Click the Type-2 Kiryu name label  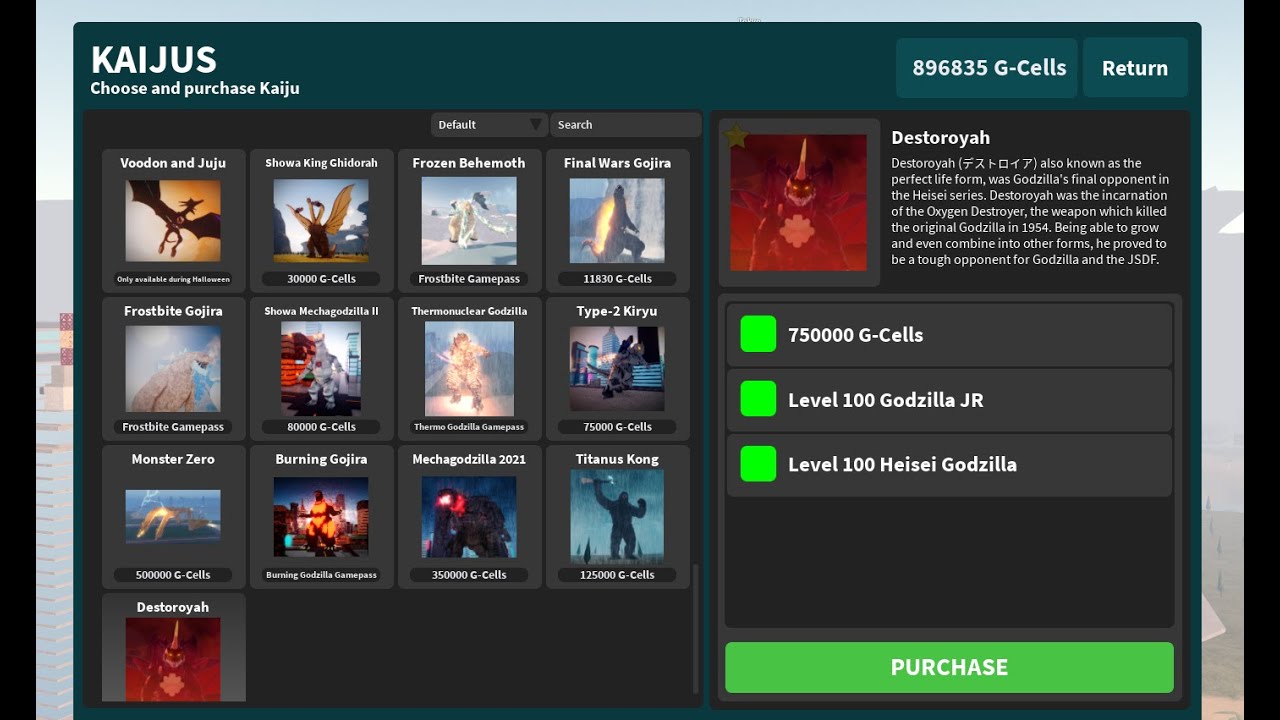tap(617, 311)
